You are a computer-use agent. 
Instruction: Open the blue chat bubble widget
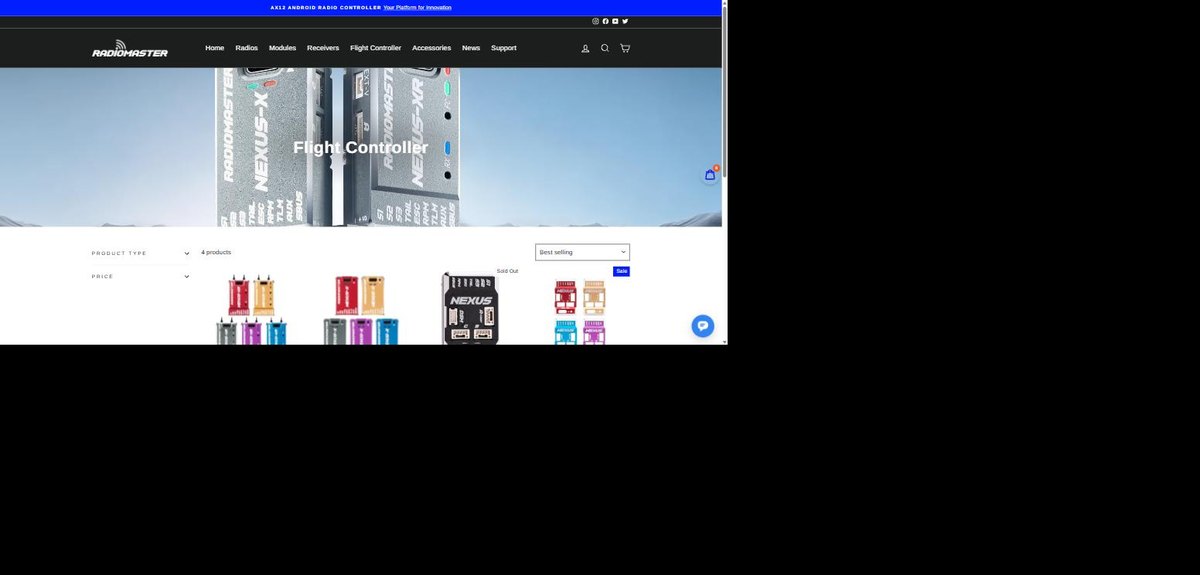tap(703, 326)
